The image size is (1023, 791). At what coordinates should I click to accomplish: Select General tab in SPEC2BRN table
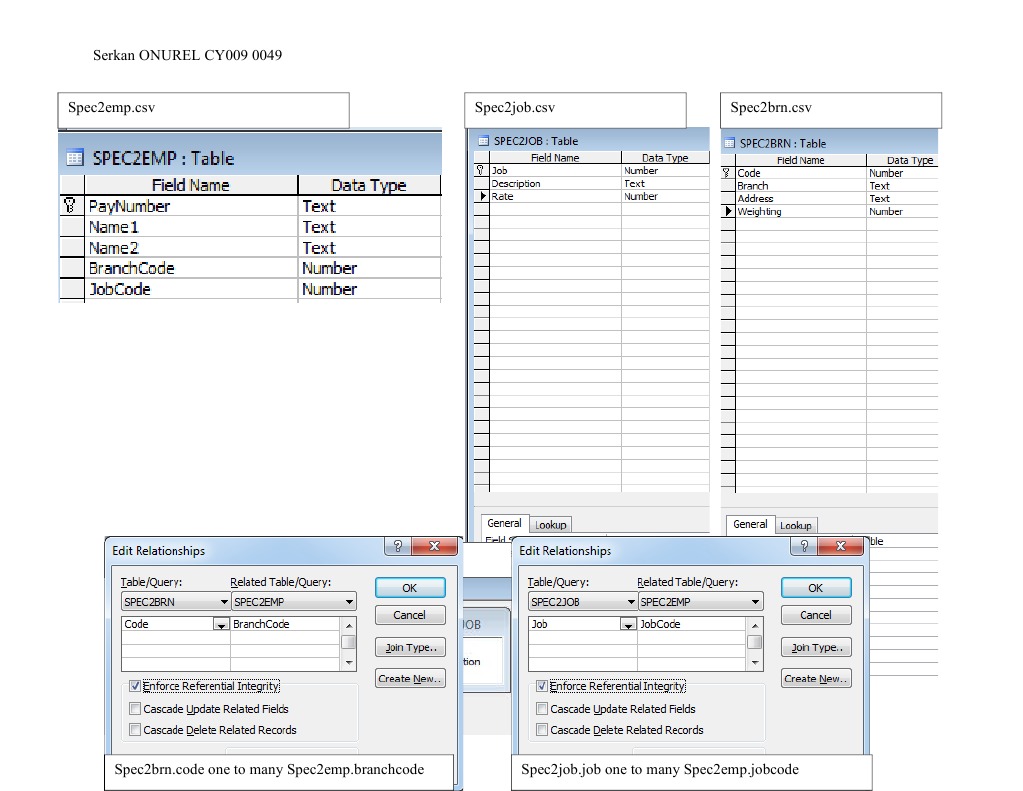[x=750, y=524]
